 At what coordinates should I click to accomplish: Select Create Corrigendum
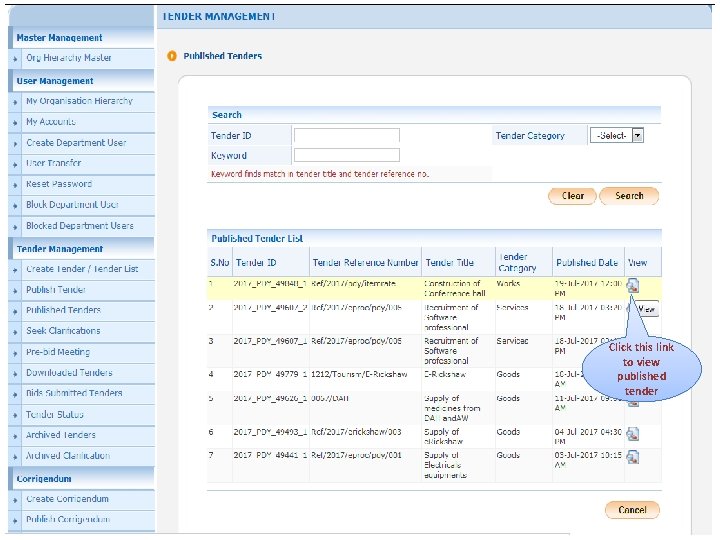click(x=68, y=499)
